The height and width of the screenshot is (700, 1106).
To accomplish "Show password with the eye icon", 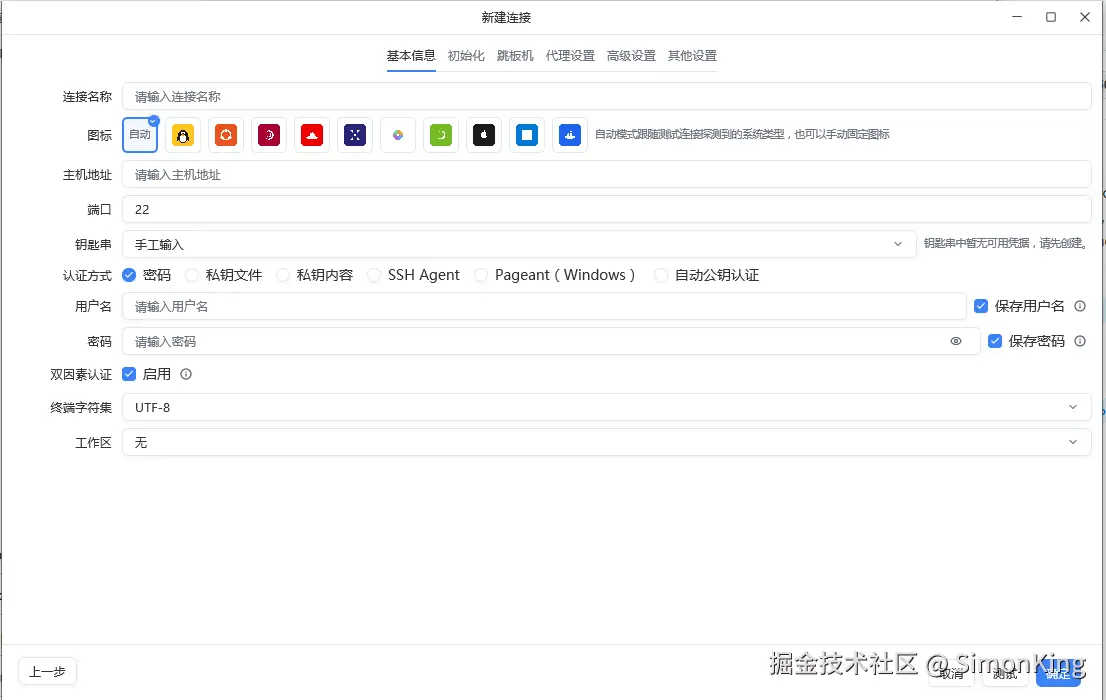I will point(956,342).
